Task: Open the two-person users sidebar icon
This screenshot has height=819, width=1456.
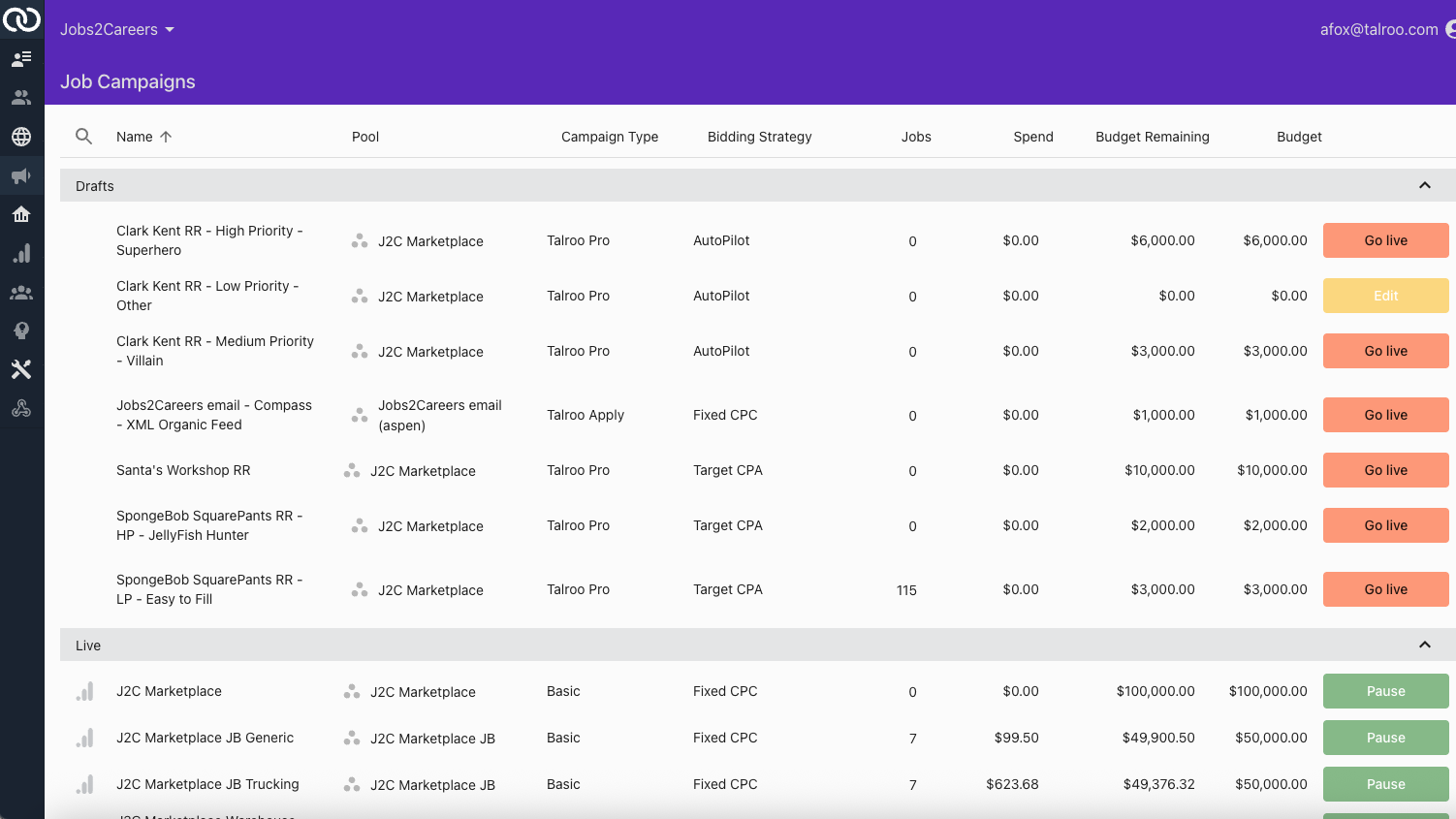Action: pyautogui.click(x=21, y=98)
